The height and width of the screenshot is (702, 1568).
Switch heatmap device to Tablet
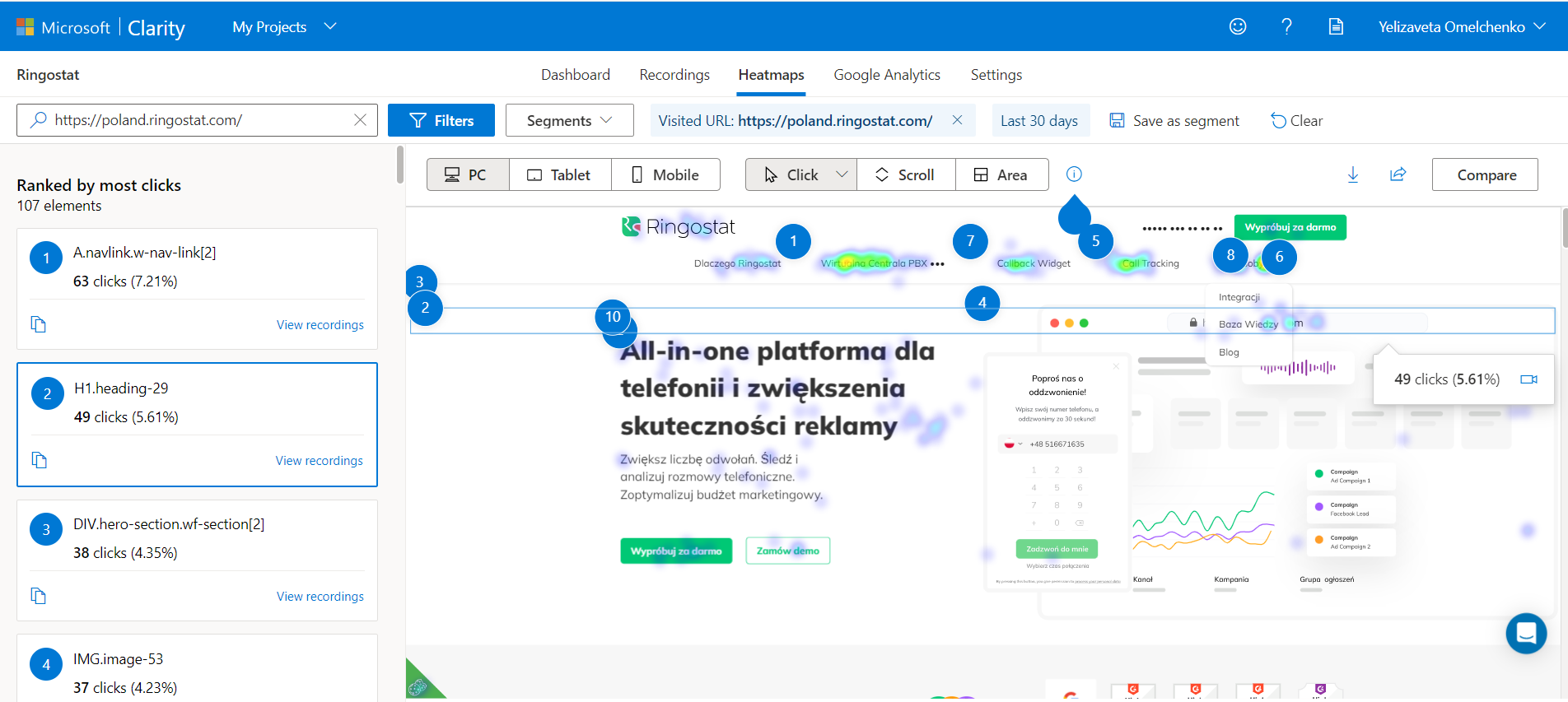tap(560, 174)
